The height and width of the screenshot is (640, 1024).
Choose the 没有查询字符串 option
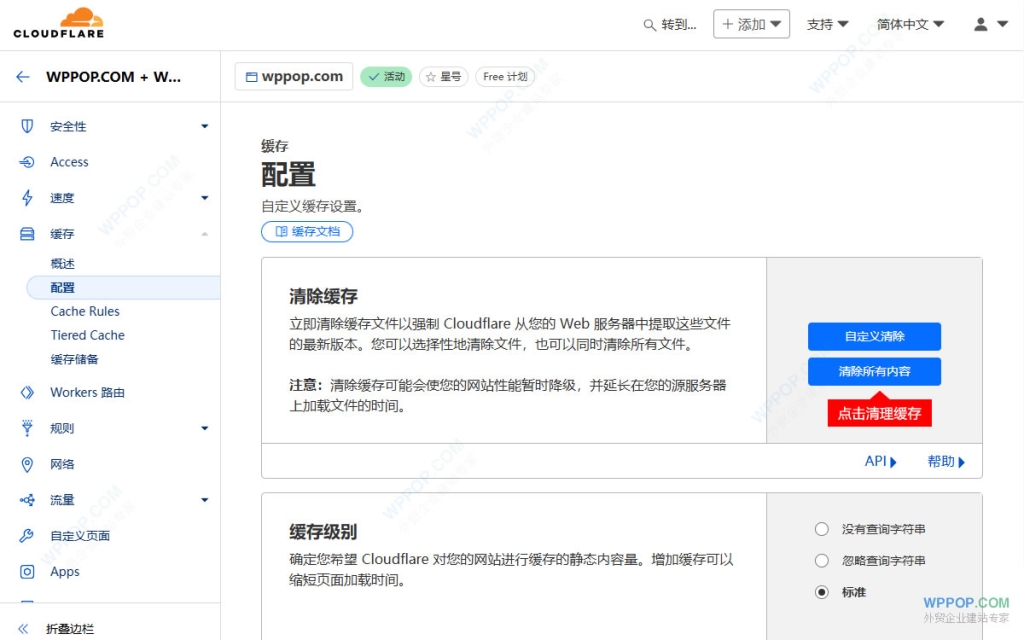[821, 528]
